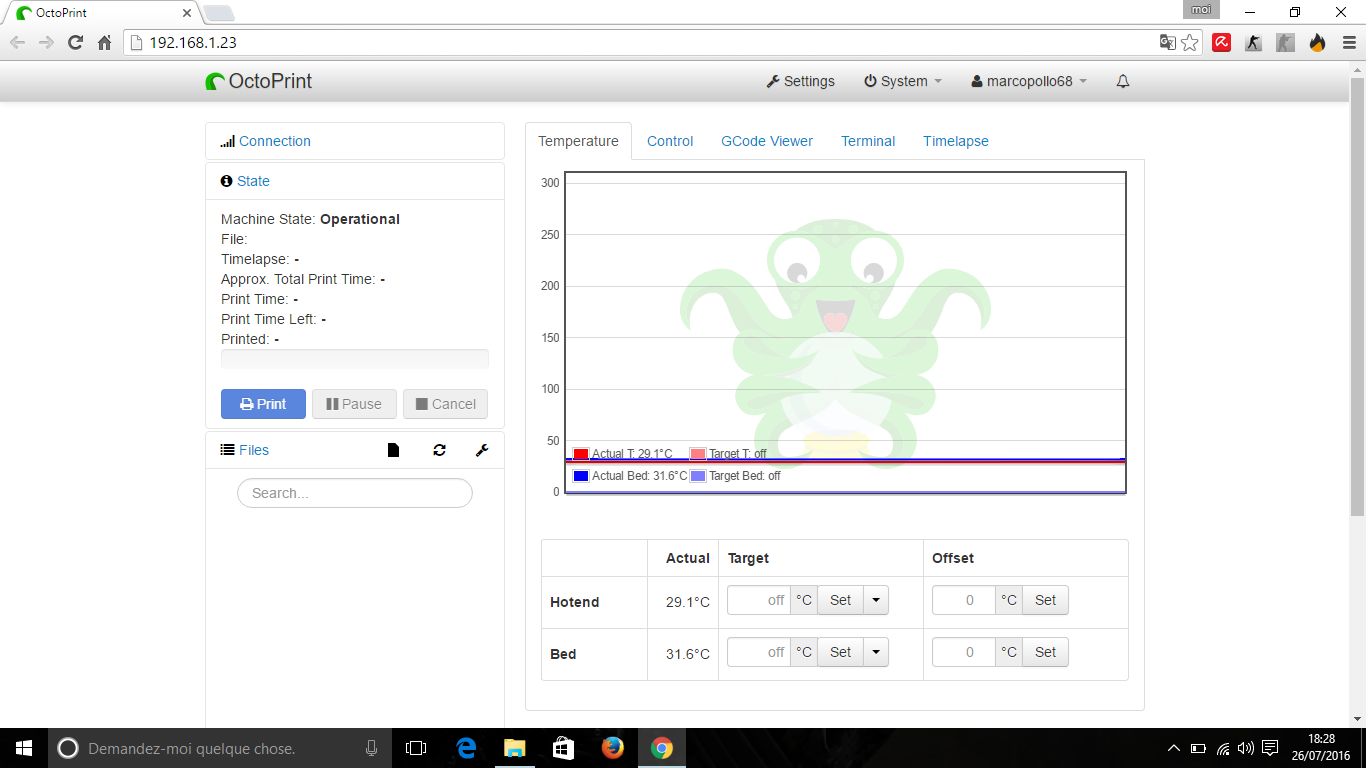This screenshot has height=768, width=1366.
Task: Open the GCode Viewer tab
Action: pyautogui.click(x=767, y=141)
